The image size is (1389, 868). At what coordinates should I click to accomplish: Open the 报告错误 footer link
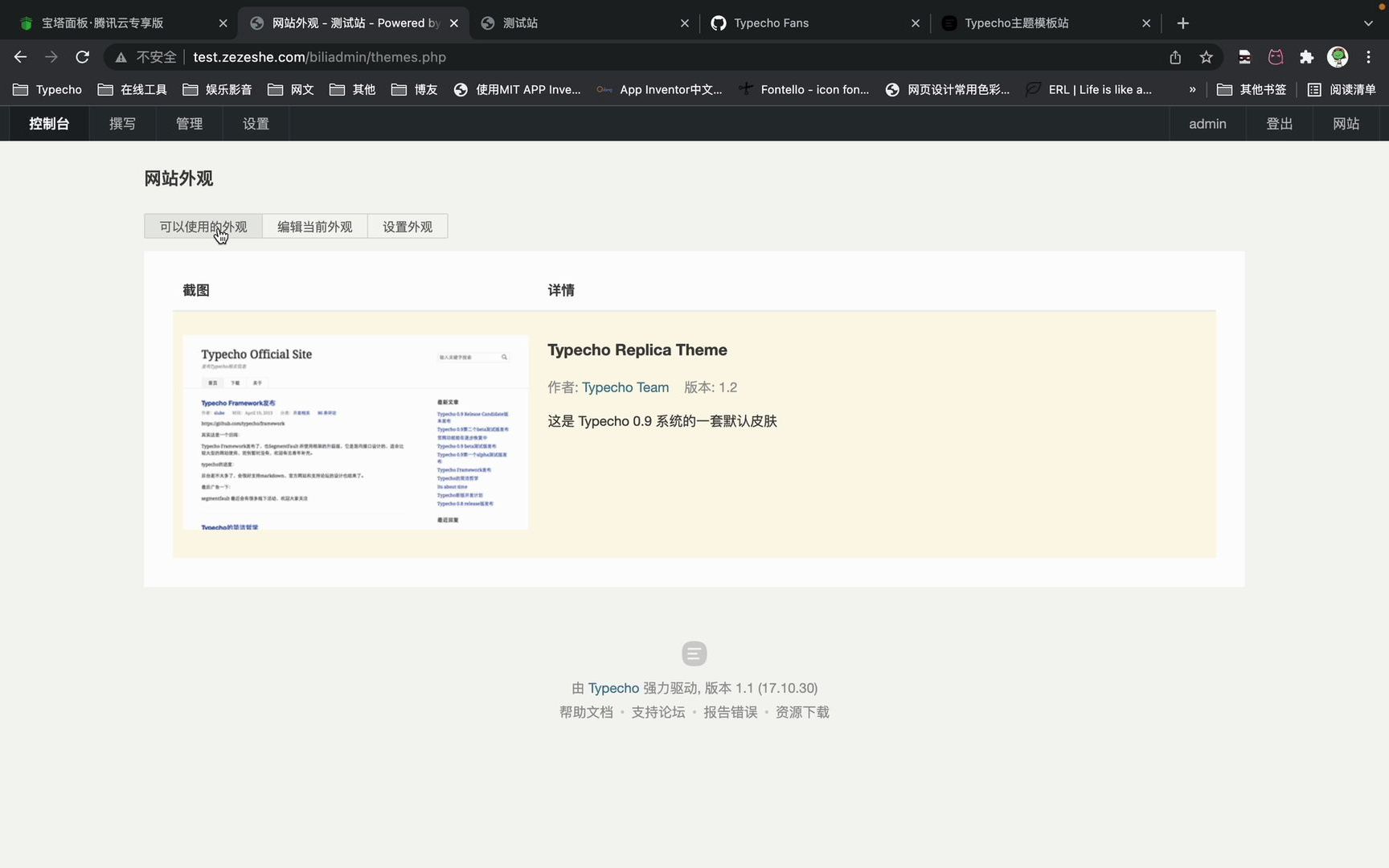[731, 713]
